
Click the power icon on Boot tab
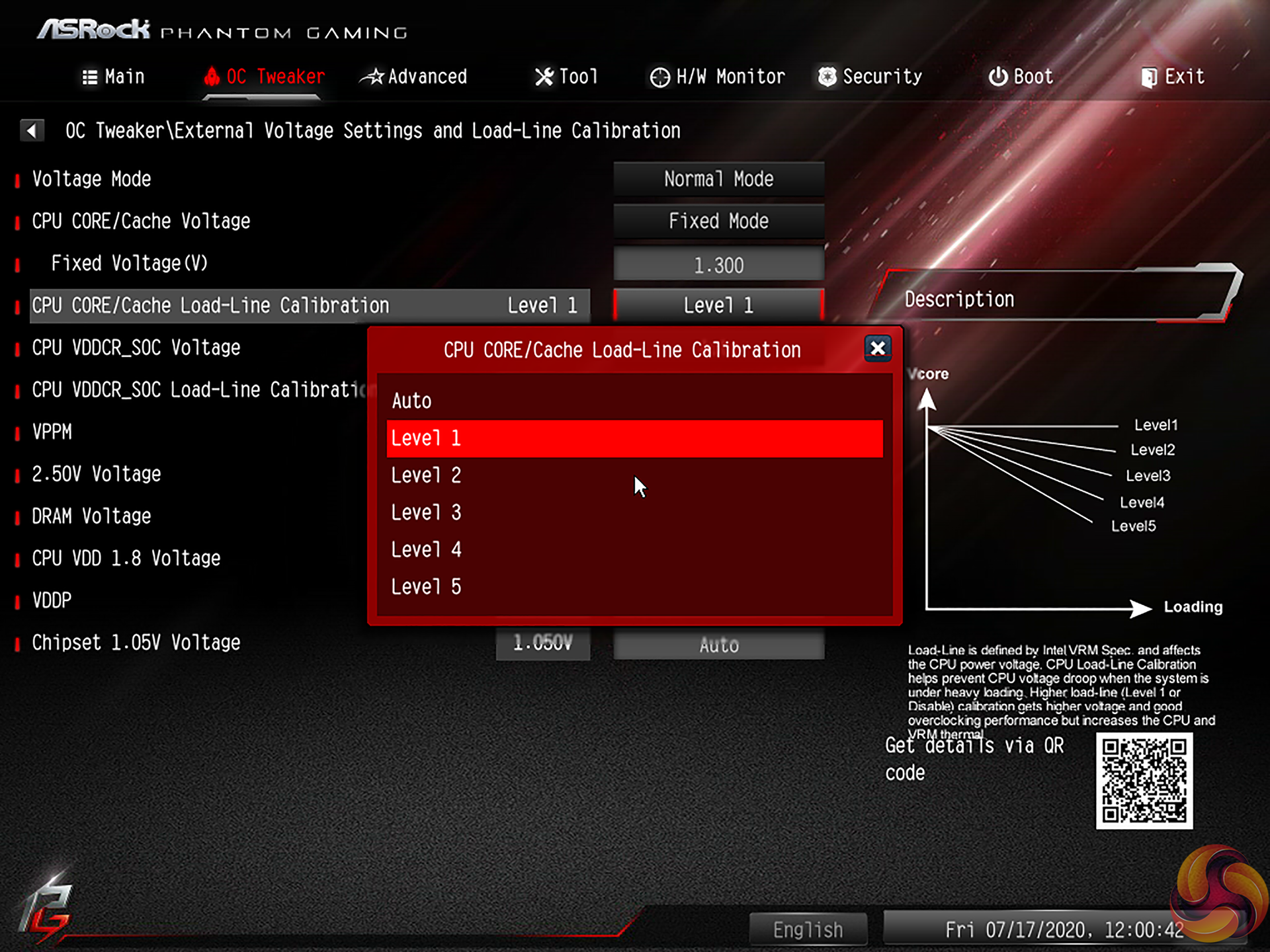997,77
